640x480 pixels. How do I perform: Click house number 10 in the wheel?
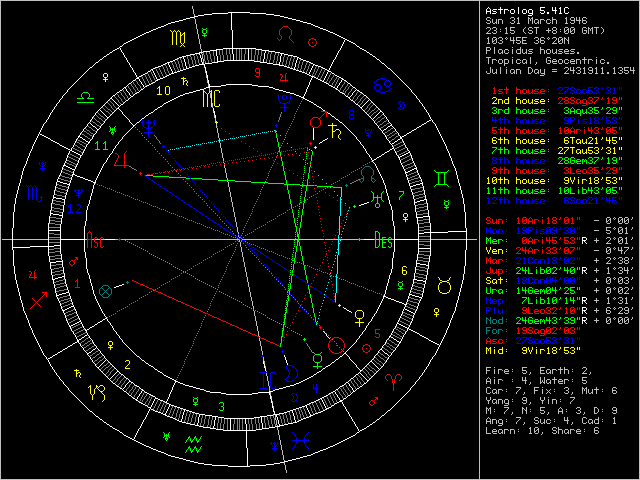pyautogui.click(x=163, y=91)
